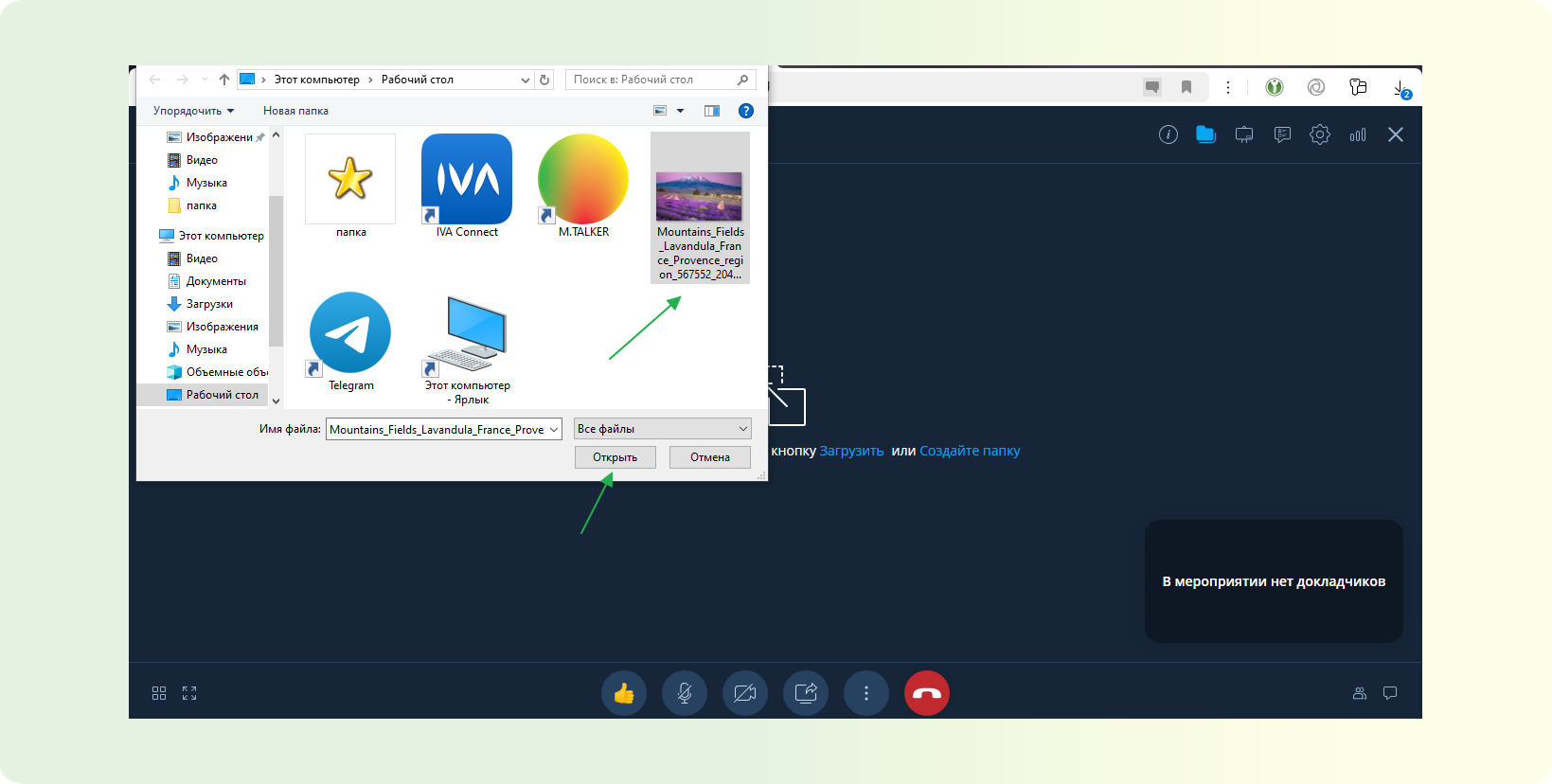Toggle the microphone mute button

click(x=685, y=694)
